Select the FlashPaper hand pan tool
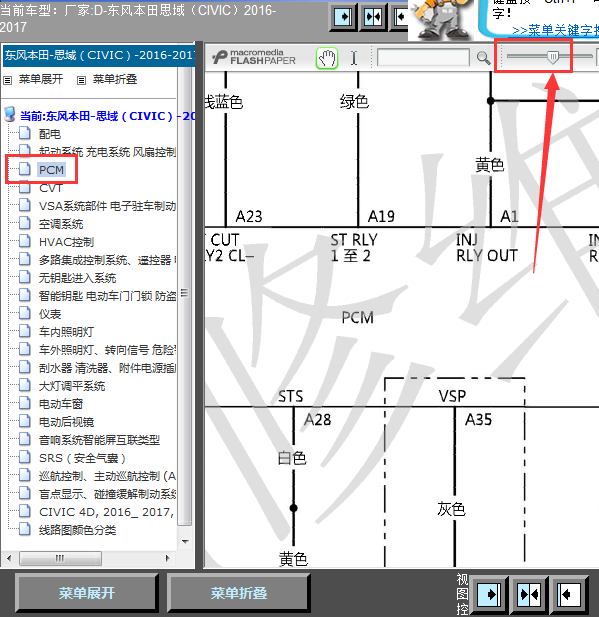 [327, 59]
